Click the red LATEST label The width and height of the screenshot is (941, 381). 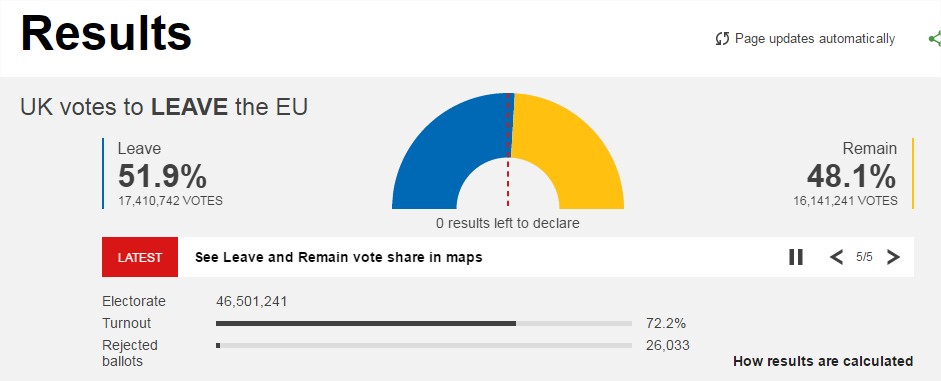(x=140, y=257)
